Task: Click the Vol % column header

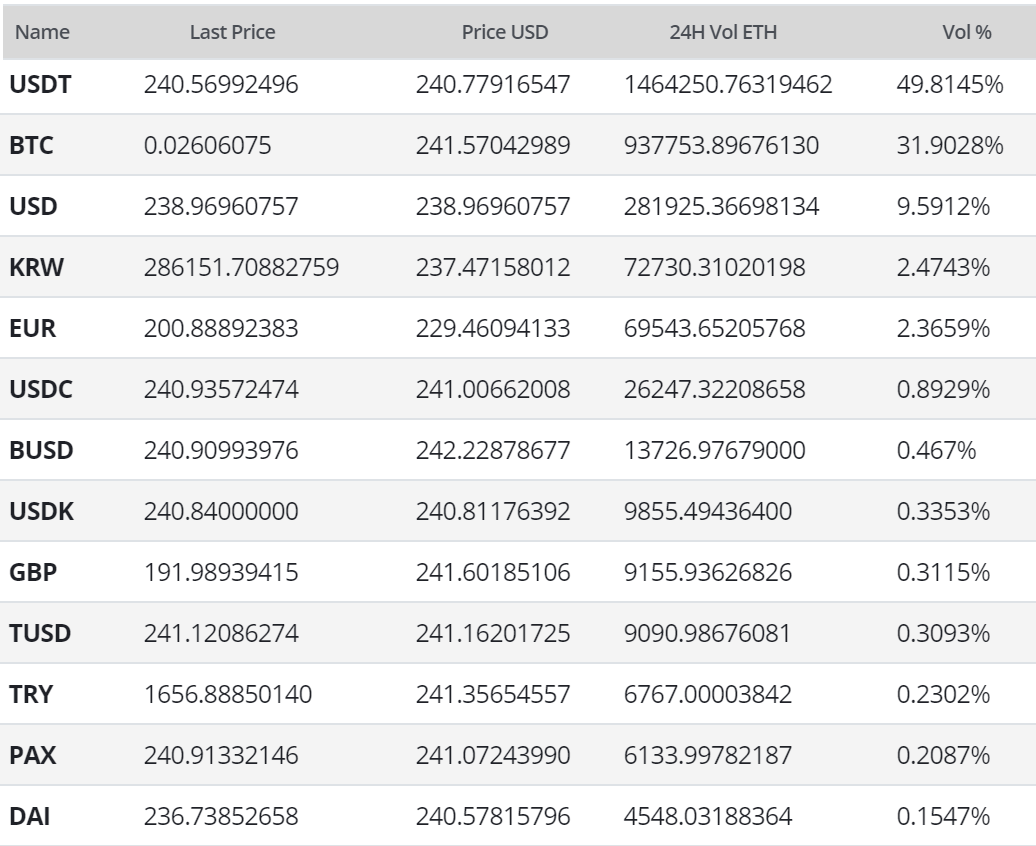Action: point(967,32)
